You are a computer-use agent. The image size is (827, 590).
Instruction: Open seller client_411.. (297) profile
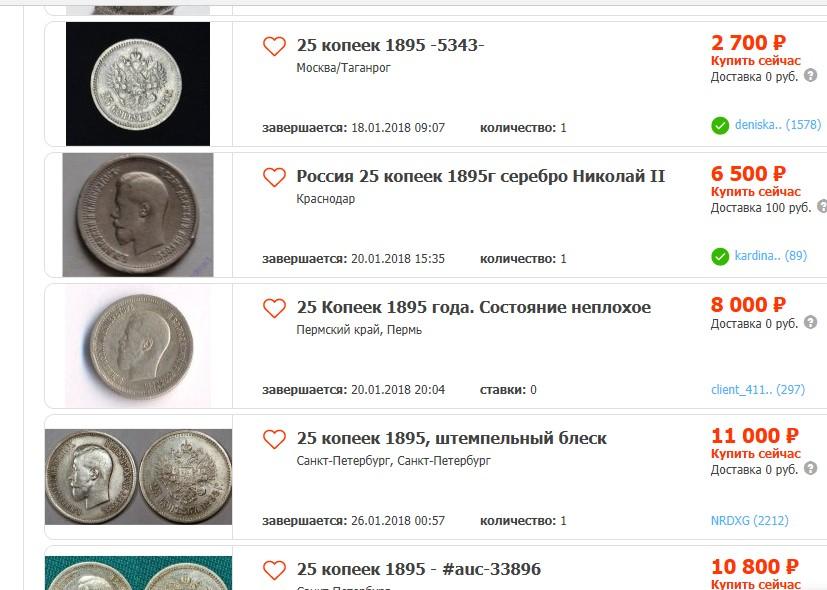pyautogui.click(x=757, y=389)
